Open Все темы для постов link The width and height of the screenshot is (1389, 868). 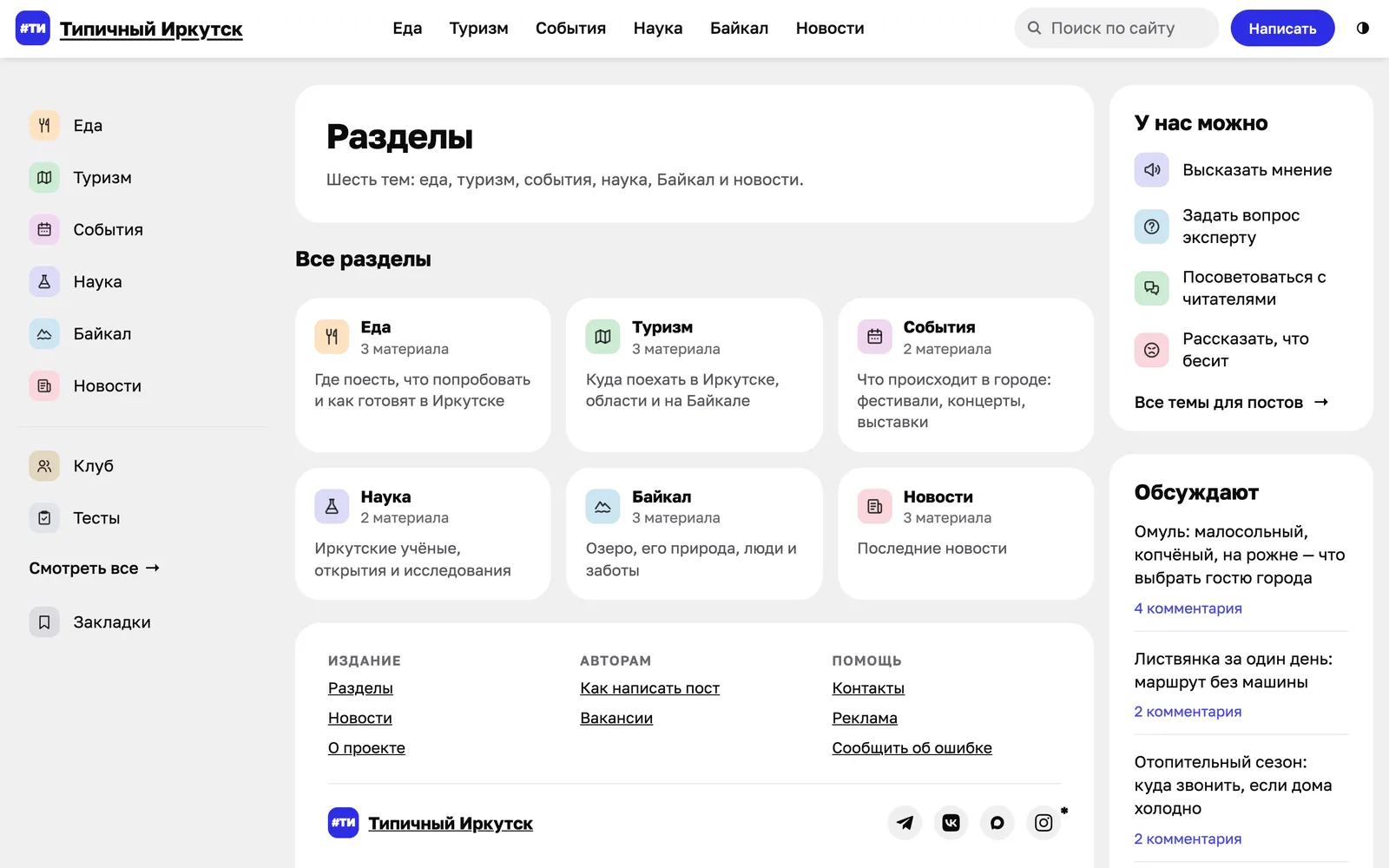[1232, 402]
